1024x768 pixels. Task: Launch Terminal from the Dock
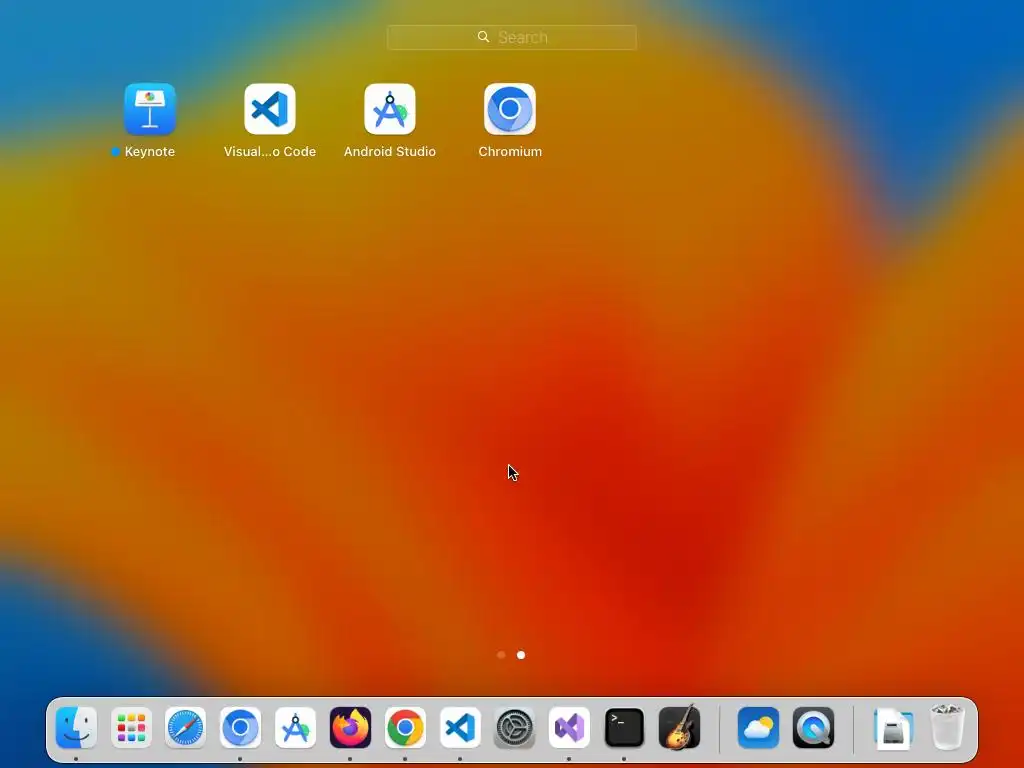tap(624, 728)
